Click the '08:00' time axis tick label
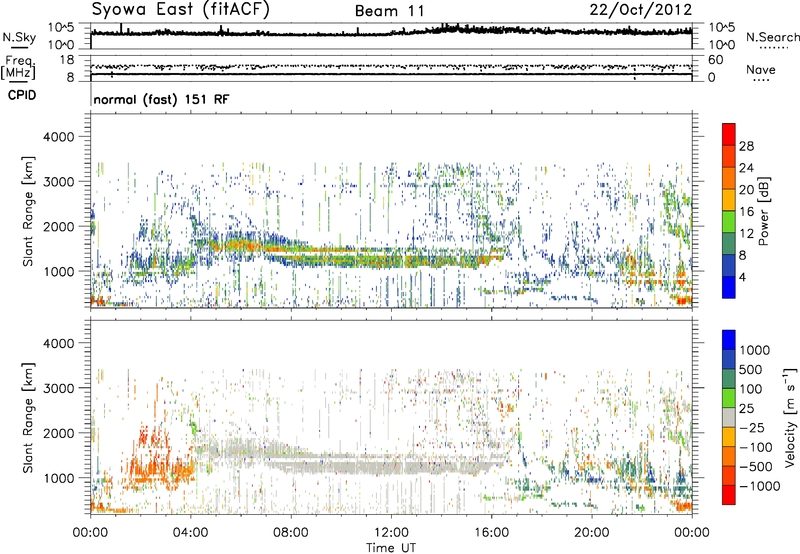 pyautogui.click(x=291, y=533)
